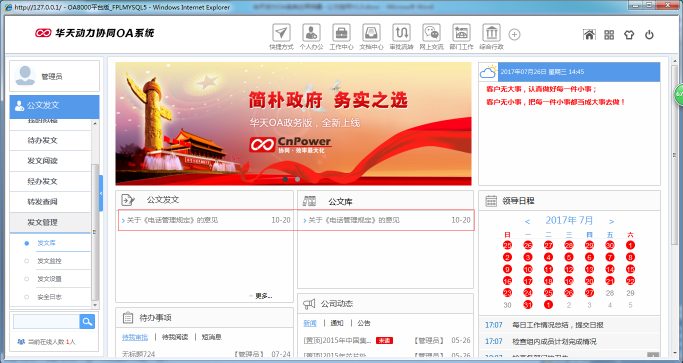
Task: Open the 快捷方式 shortcut icon
Action: pyautogui.click(x=281, y=33)
